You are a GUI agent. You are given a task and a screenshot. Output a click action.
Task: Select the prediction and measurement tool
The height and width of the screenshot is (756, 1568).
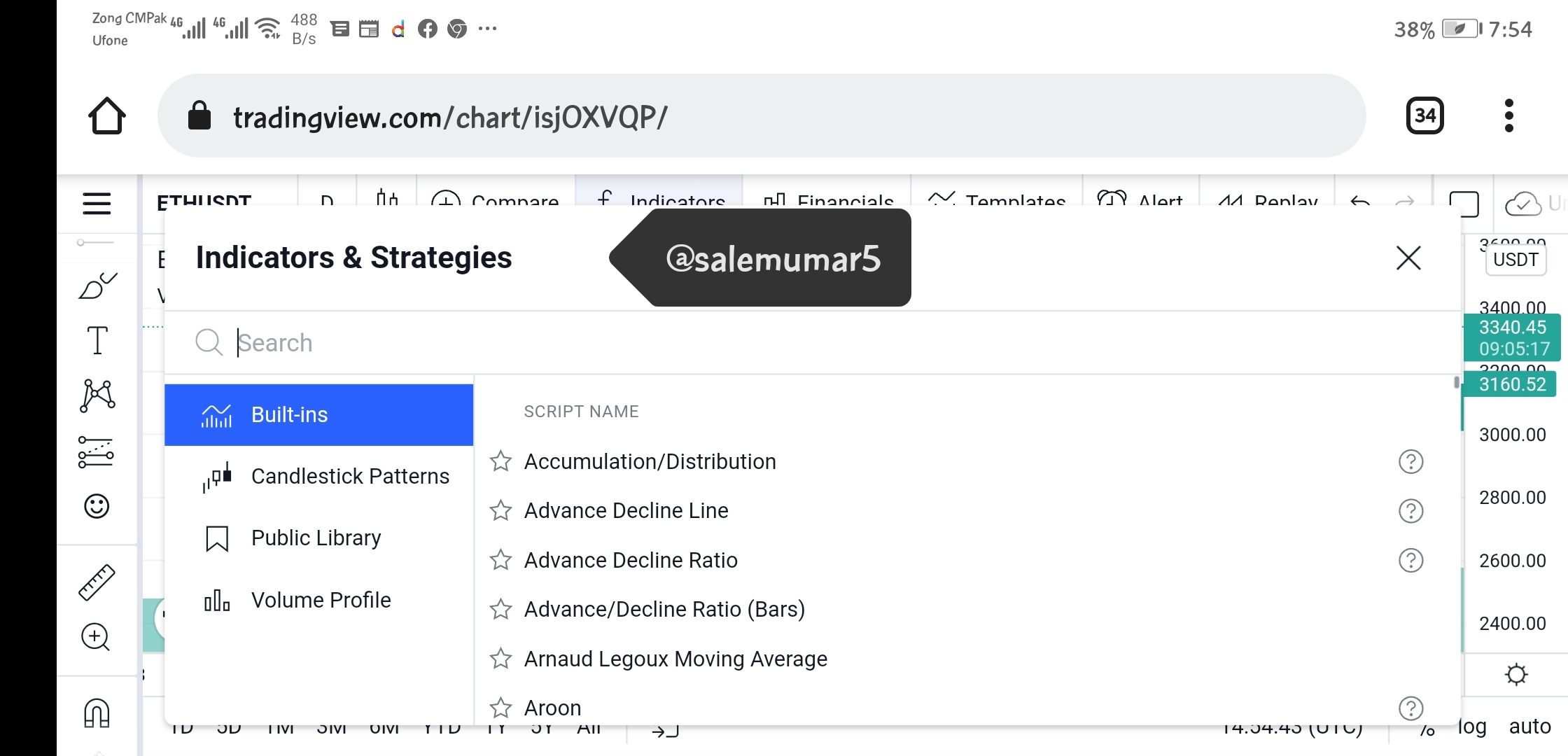click(x=96, y=451)
